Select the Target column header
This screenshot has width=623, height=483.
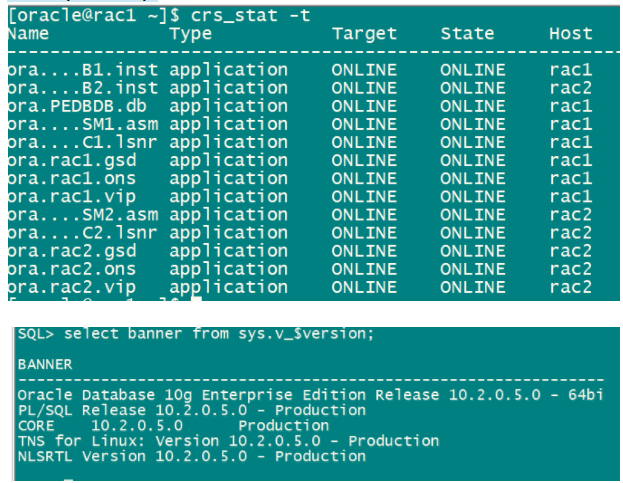pos(364,34)
